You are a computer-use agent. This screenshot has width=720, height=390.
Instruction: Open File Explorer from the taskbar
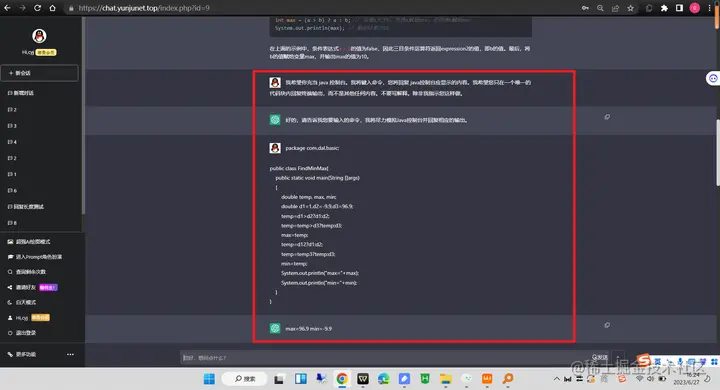point(445,379)
